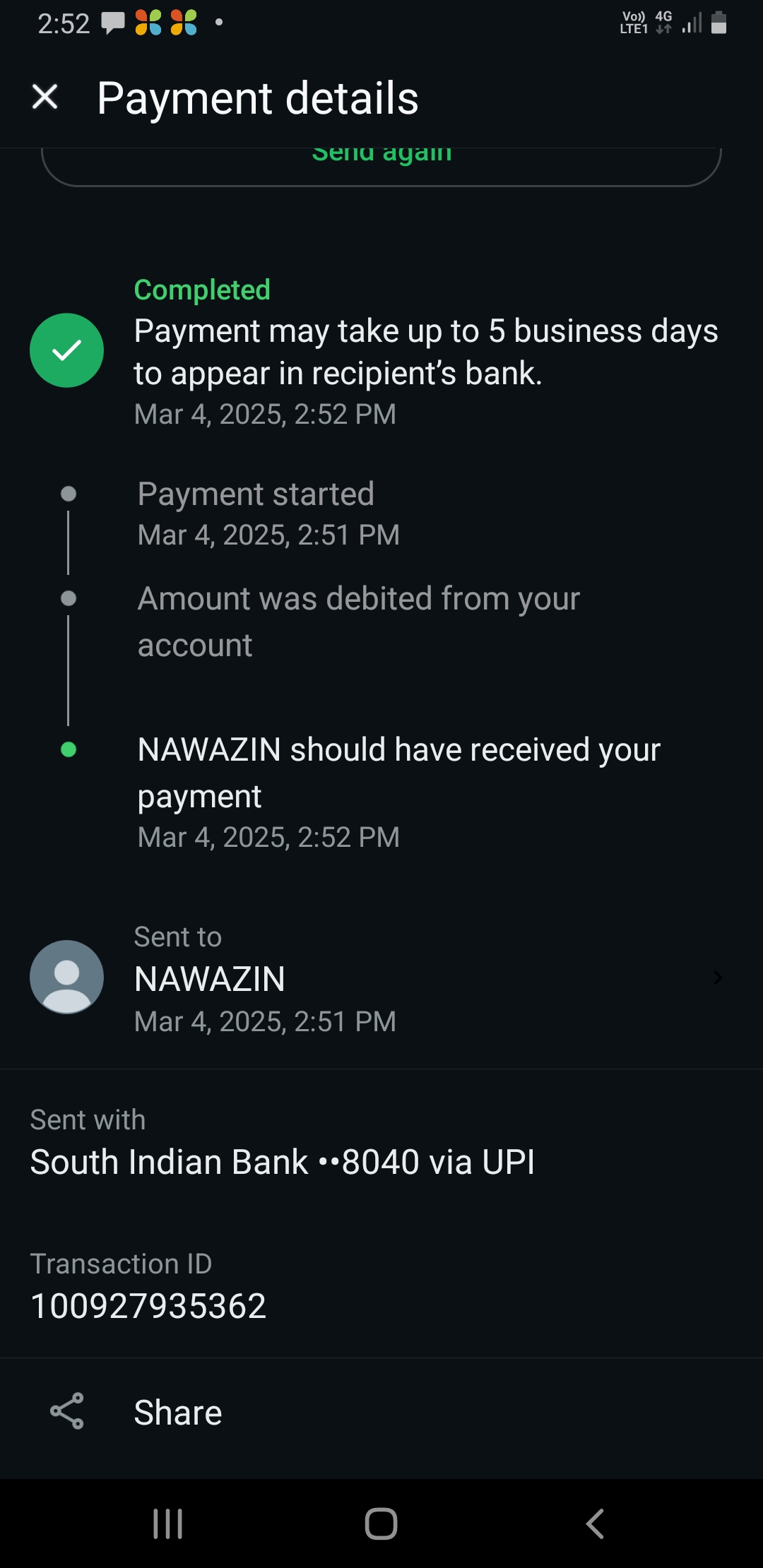Tap Android home button

click(x=381, y=1524)
